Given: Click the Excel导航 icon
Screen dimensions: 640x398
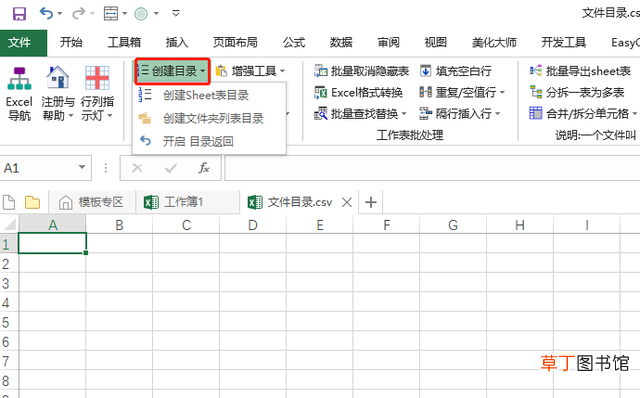Looking at the screenshot, I should click(x=19, y=78).
